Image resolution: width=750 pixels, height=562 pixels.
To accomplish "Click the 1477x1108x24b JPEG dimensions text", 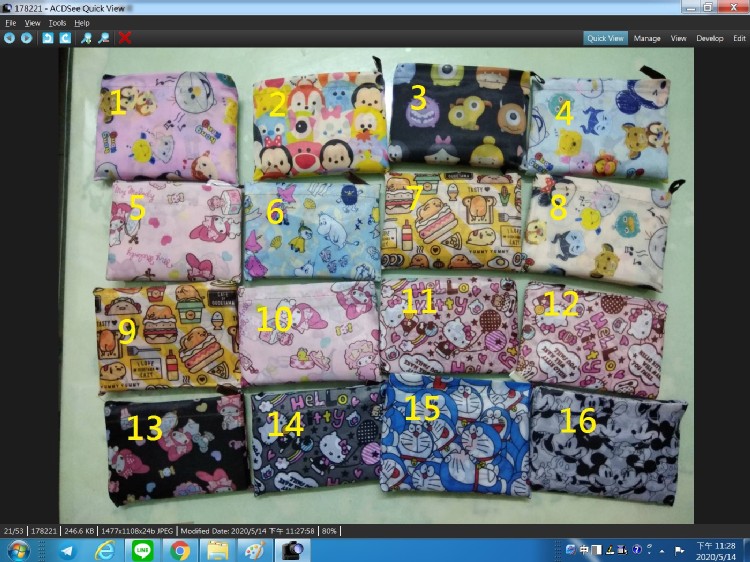I will click(x=137, y=531).
